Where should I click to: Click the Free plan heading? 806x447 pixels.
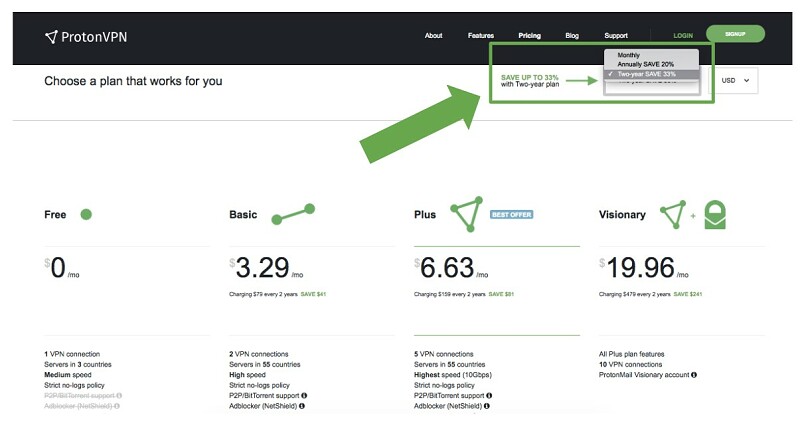(x=55, y=215)
